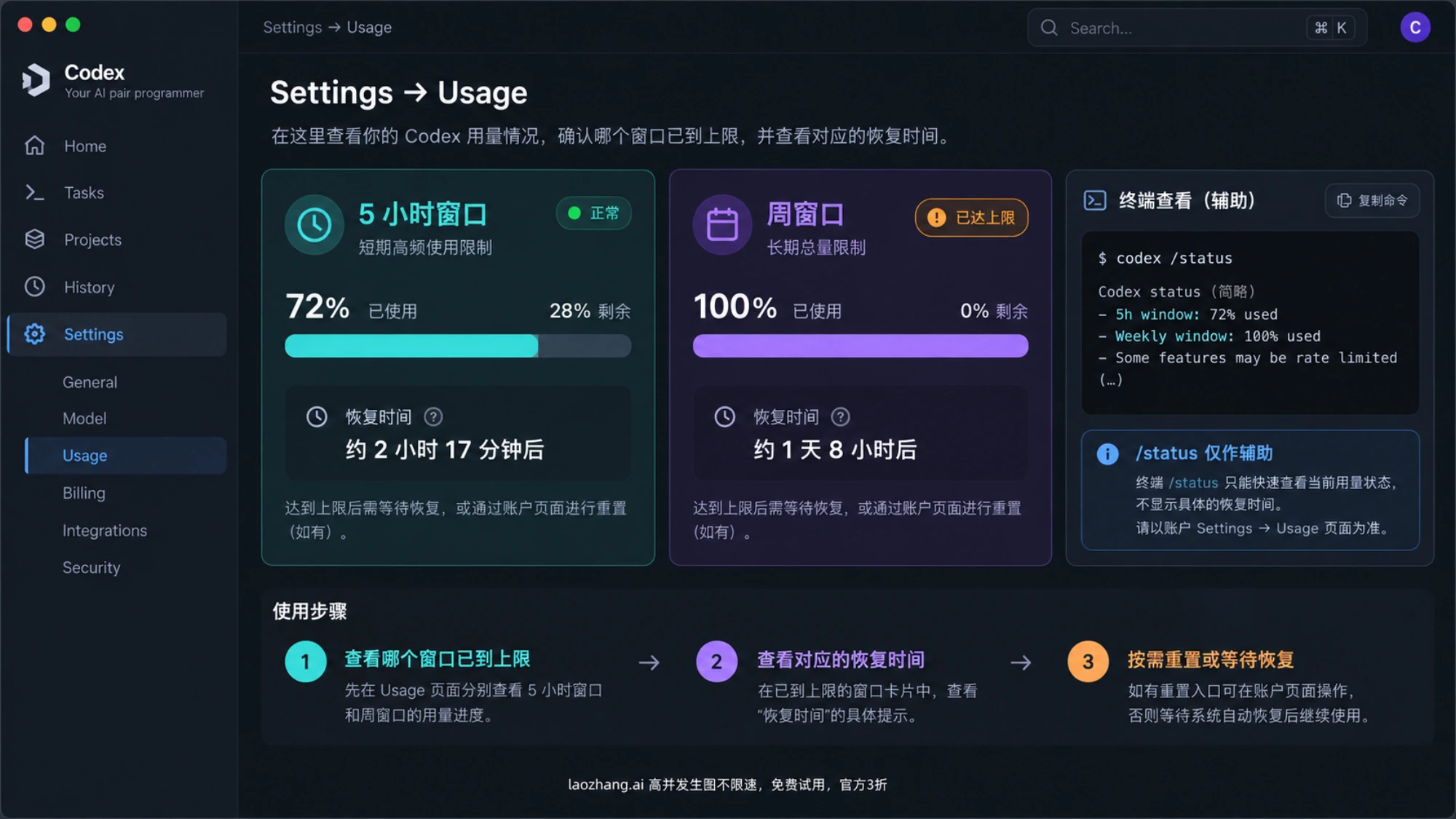The height and width of the screenshot is (819, 1456).
Task: Open the user avatar C
Action: click(1415, 28)
